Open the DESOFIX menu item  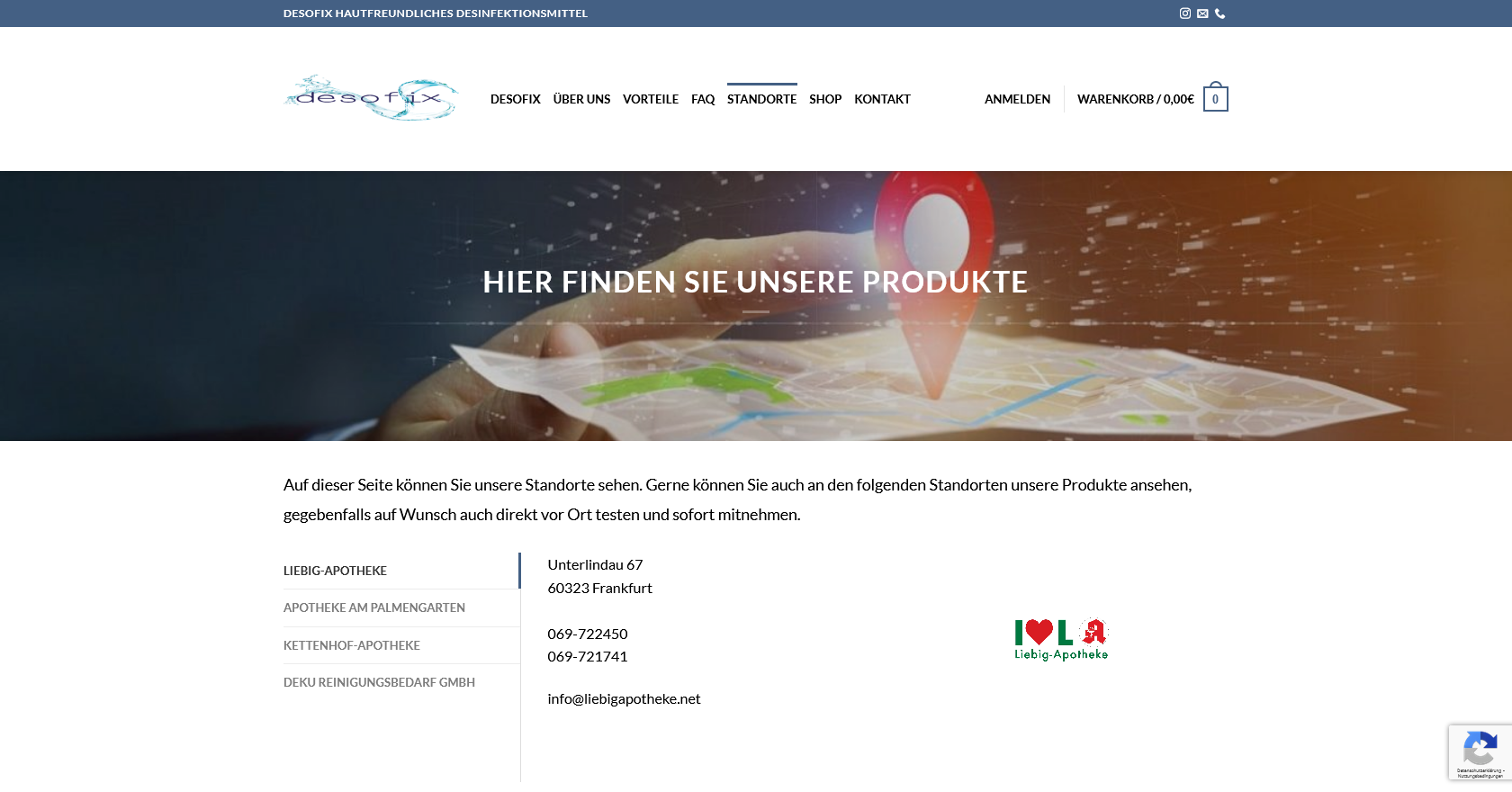point(515,99)
